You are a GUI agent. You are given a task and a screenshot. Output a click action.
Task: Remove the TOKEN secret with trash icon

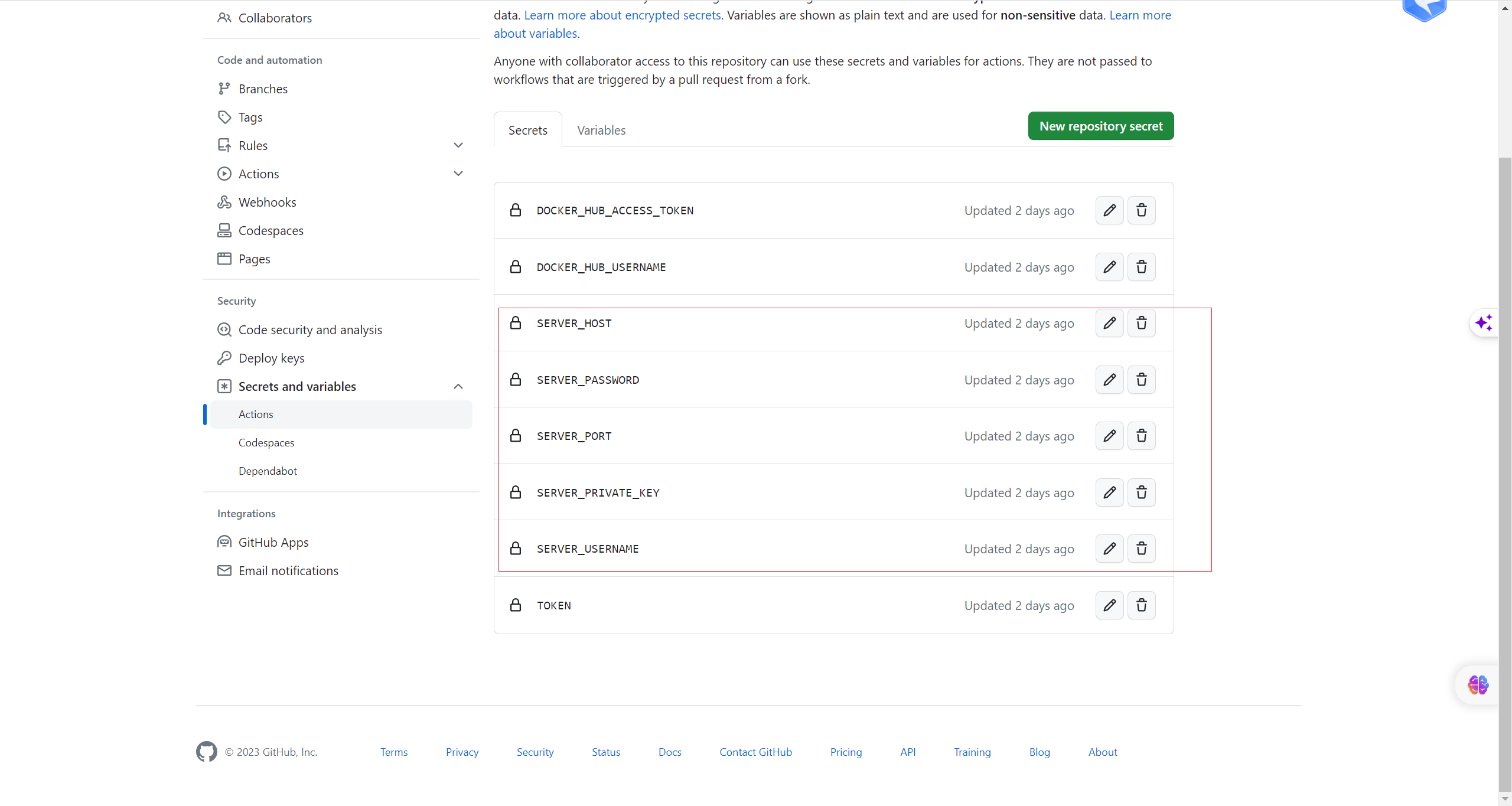[x=1141, y=605]
